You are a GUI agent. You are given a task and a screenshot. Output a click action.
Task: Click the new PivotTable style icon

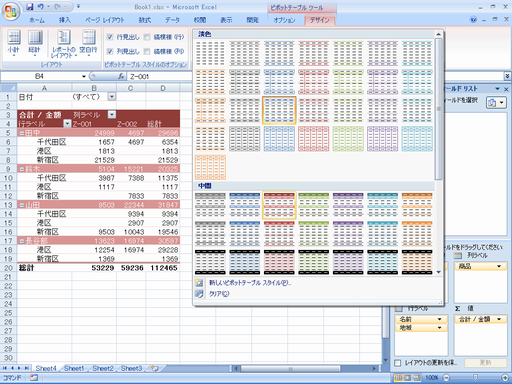(199, 283)
